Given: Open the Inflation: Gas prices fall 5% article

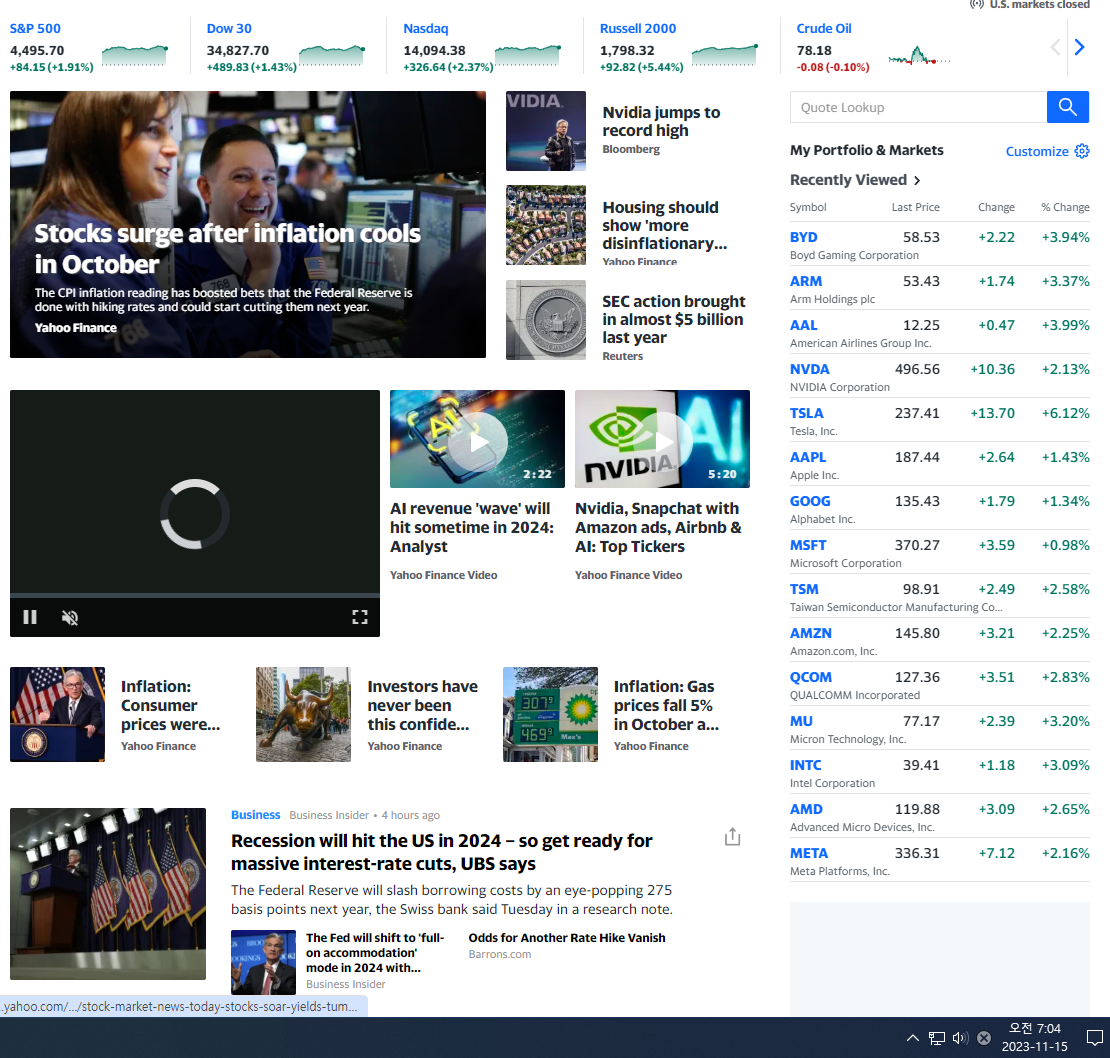Looking at the screenshot, I should (666, 705).
